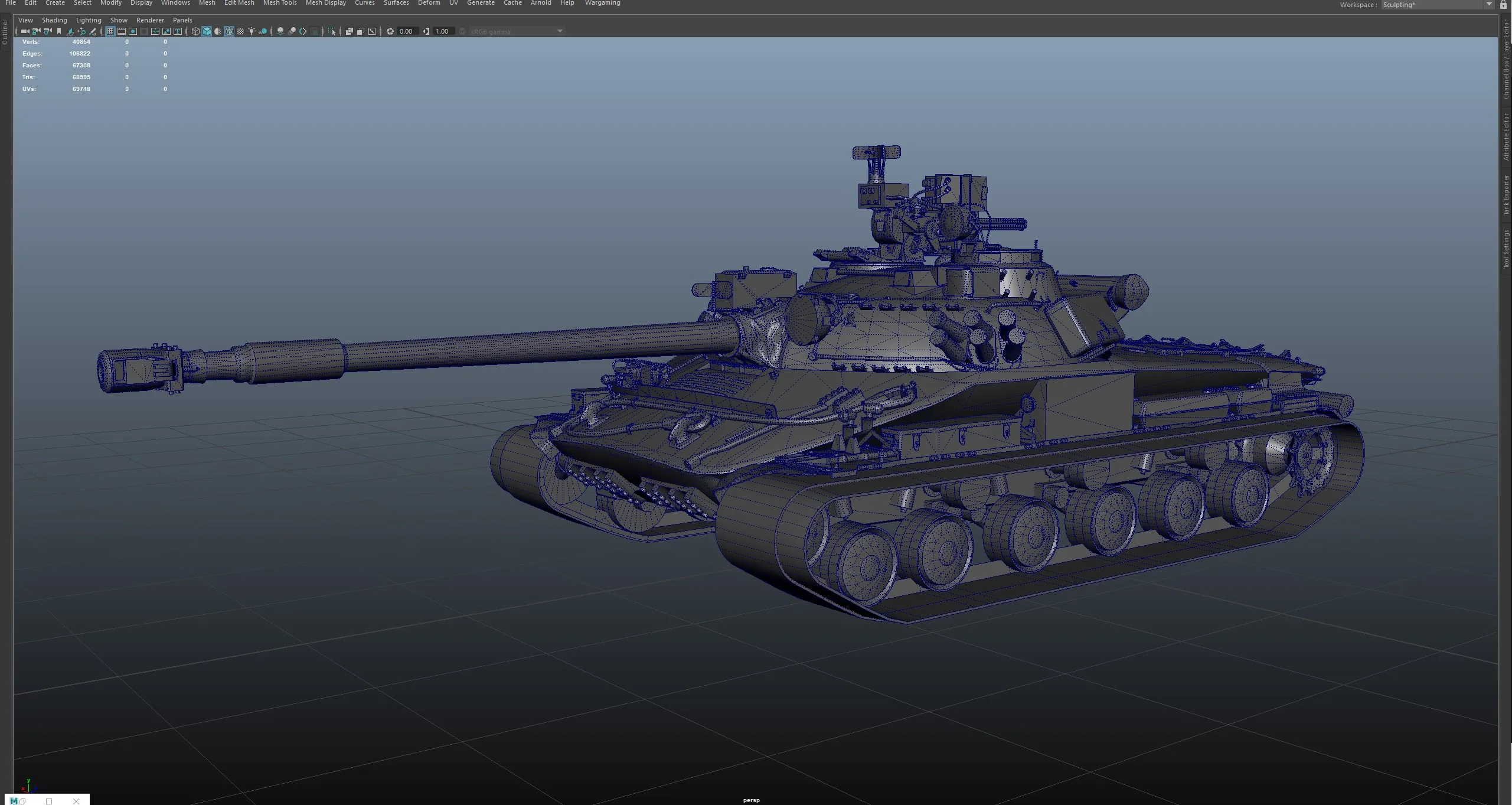Viewport: 1512px width, 805px height.
Task: Open the Panels menu
Action: pos(182,20)
